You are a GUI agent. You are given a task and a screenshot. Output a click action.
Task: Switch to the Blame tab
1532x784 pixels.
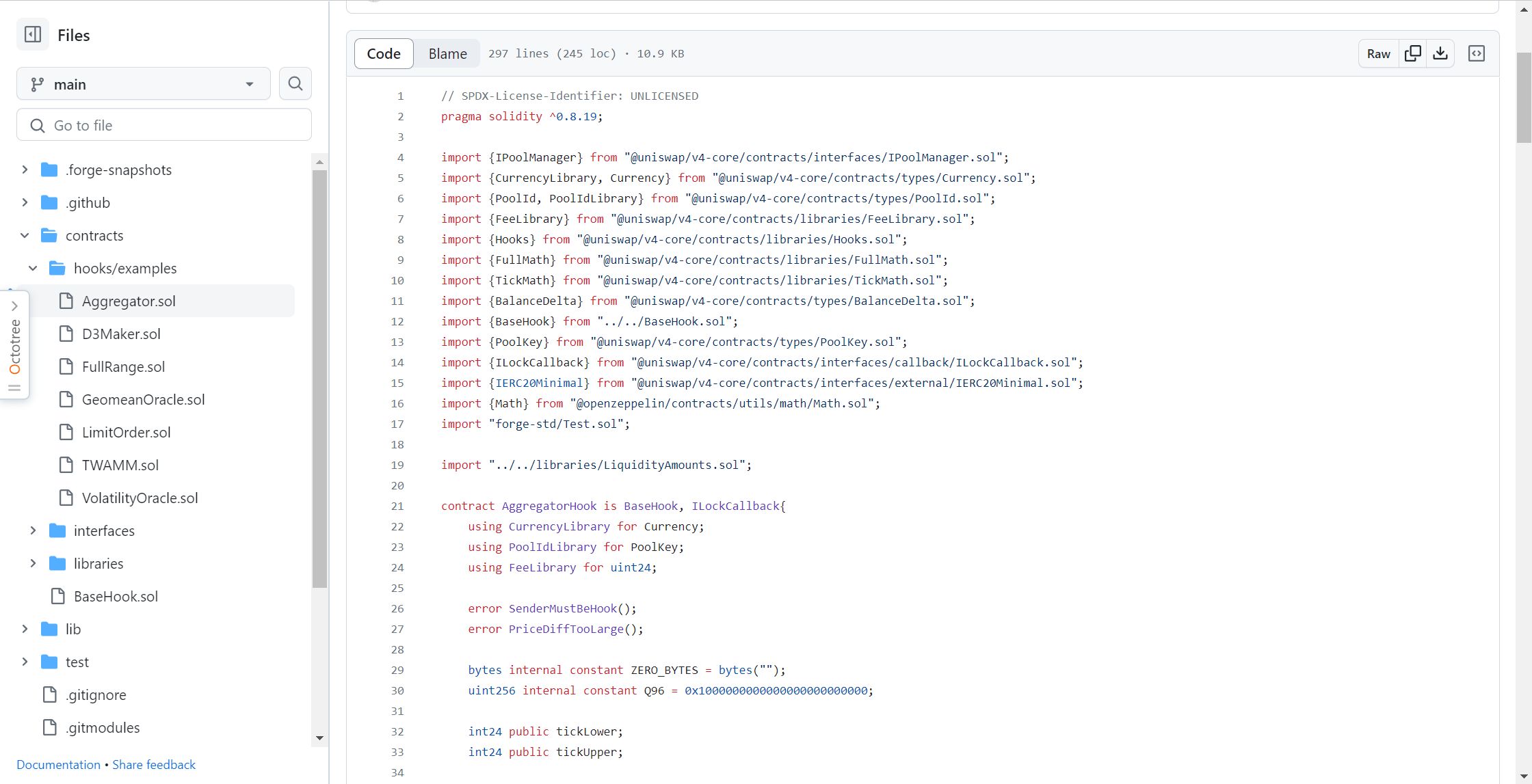click(447, 53)
